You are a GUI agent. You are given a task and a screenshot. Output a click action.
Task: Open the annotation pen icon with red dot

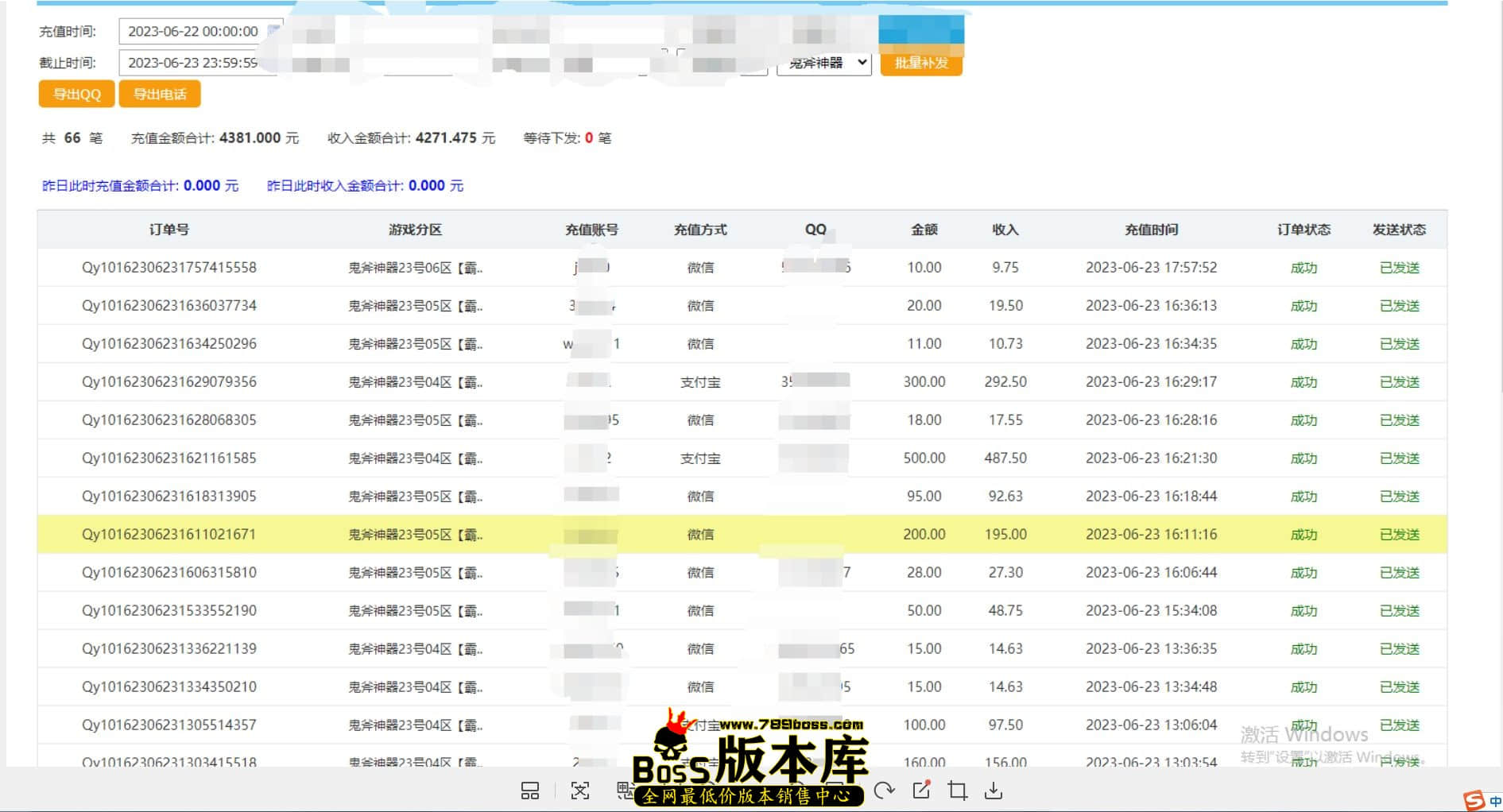[x=921, y=791]
